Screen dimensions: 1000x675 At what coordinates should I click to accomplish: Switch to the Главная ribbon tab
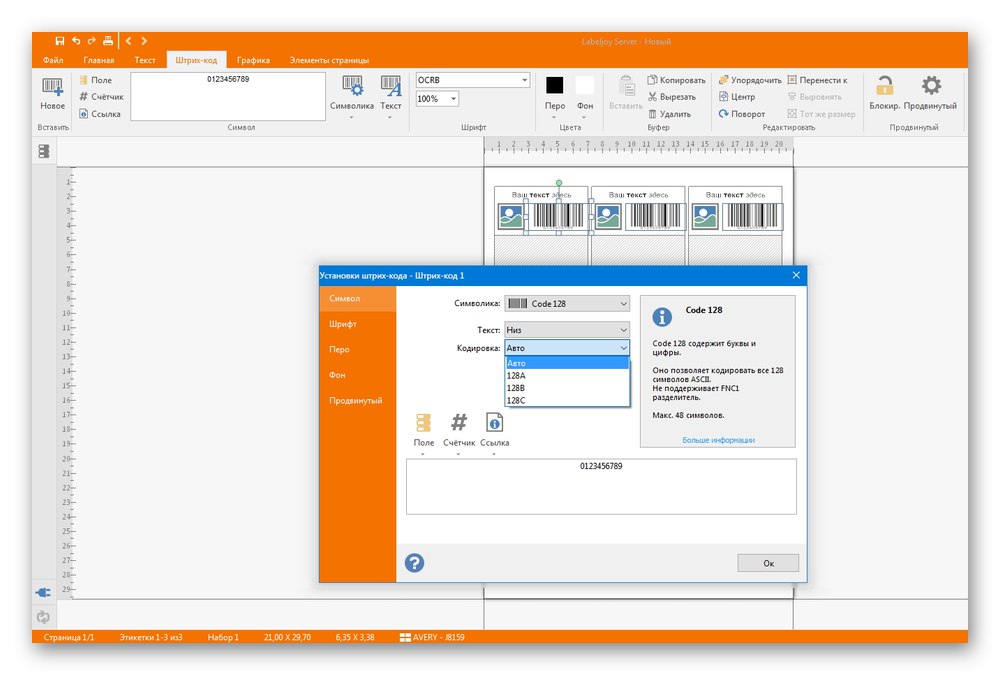99,60
